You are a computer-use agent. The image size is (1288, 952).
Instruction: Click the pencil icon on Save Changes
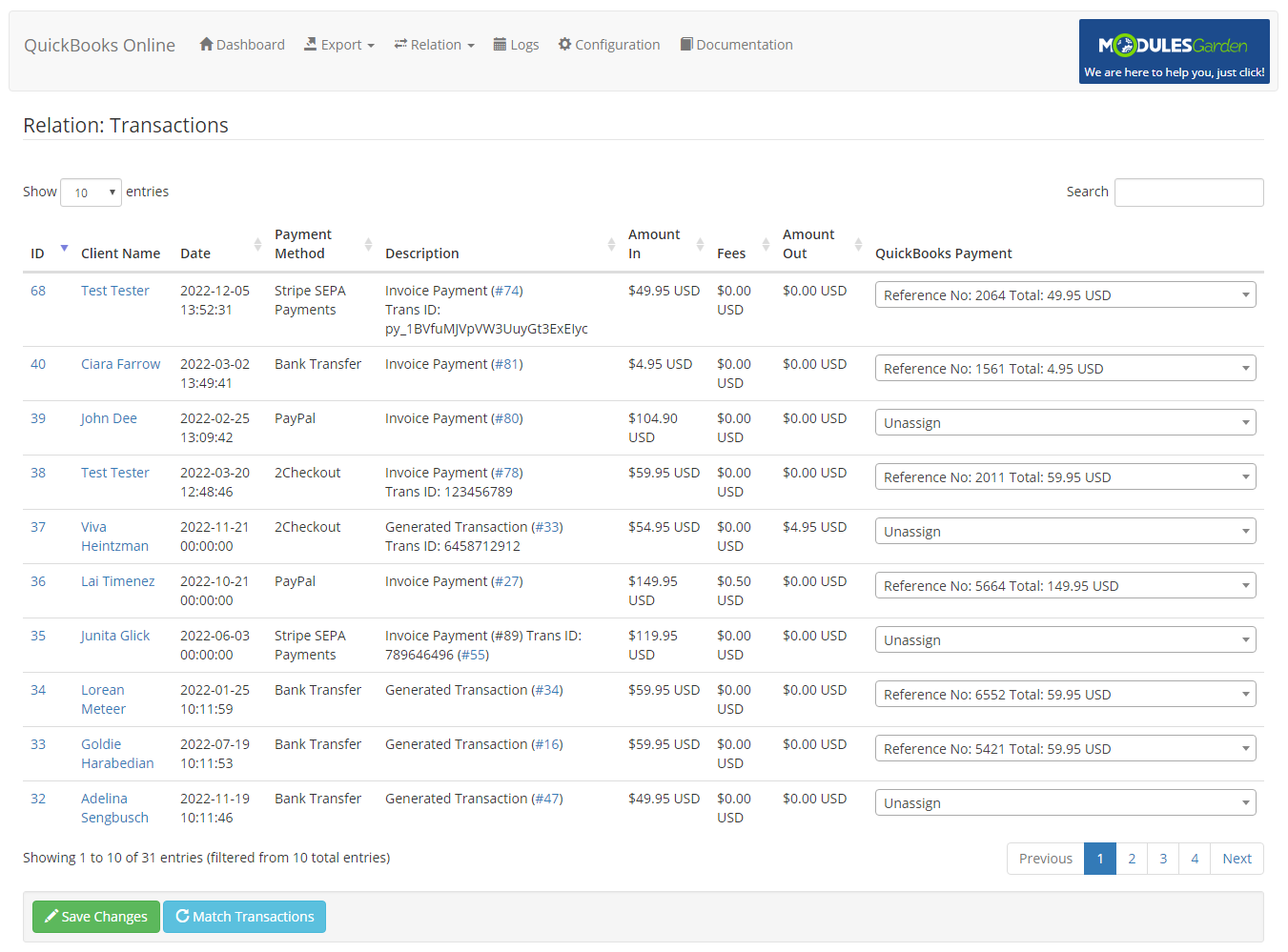(51, 916)
